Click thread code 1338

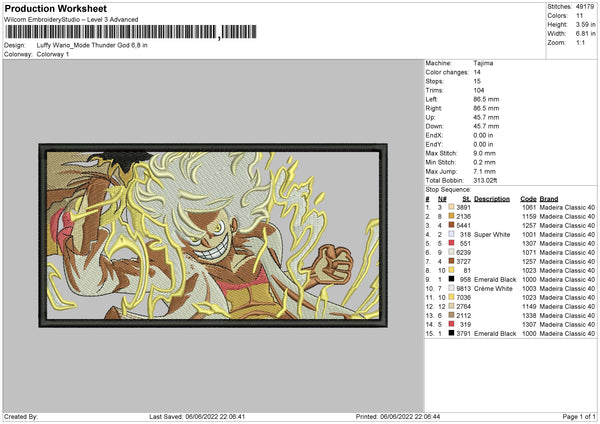tap(529, 315)
